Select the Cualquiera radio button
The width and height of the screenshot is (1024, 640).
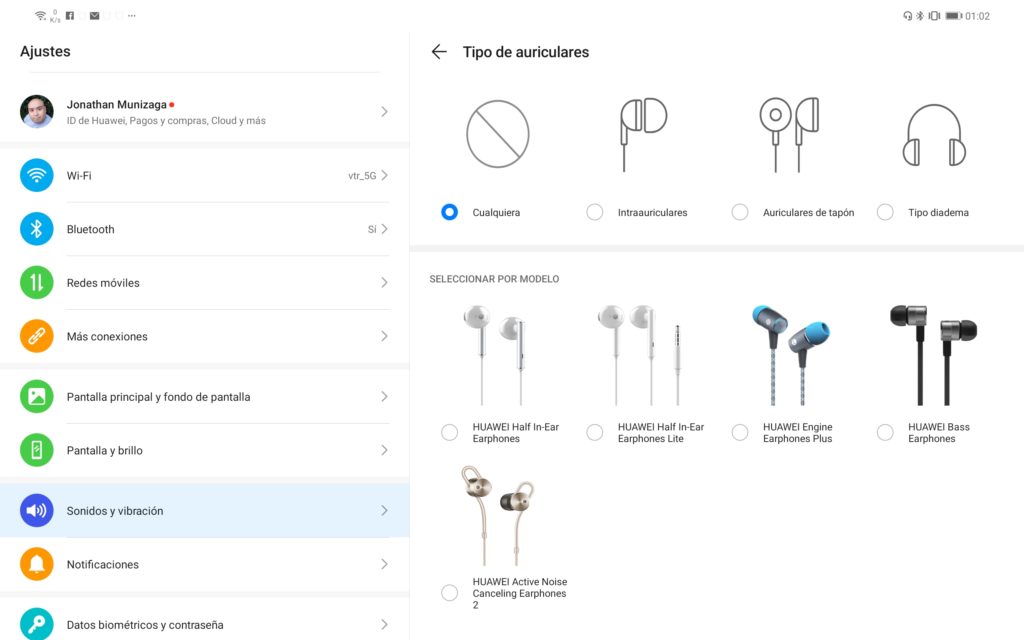449,212
